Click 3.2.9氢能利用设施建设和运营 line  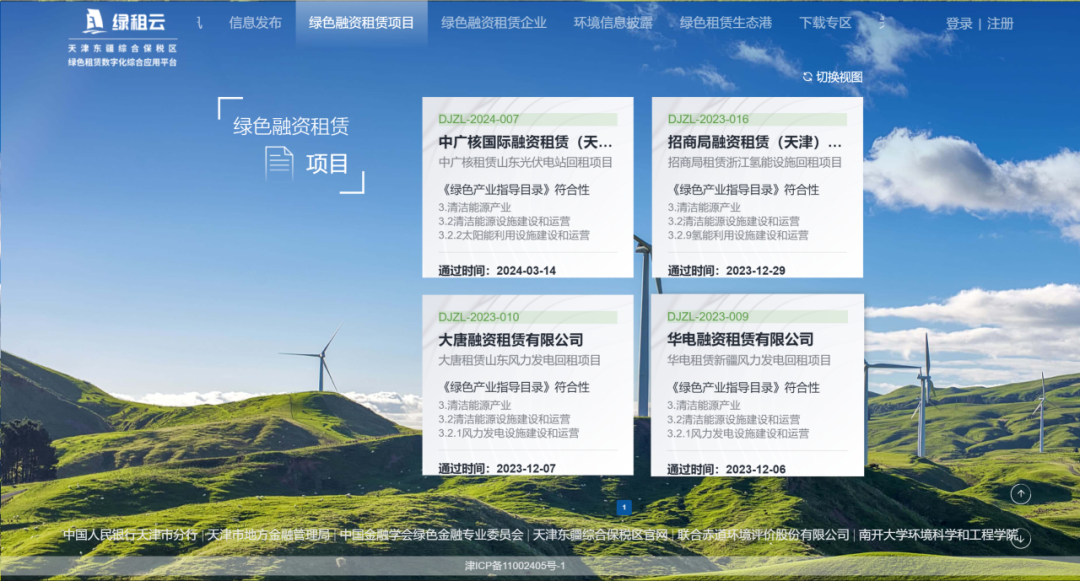pos(738,235)
